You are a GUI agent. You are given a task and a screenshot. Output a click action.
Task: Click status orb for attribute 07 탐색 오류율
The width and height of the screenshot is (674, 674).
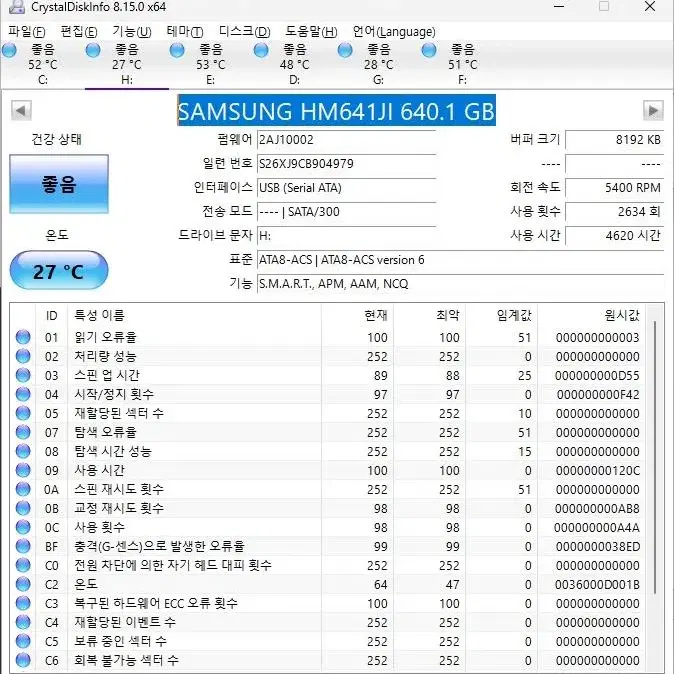click(x=23, y=432)
